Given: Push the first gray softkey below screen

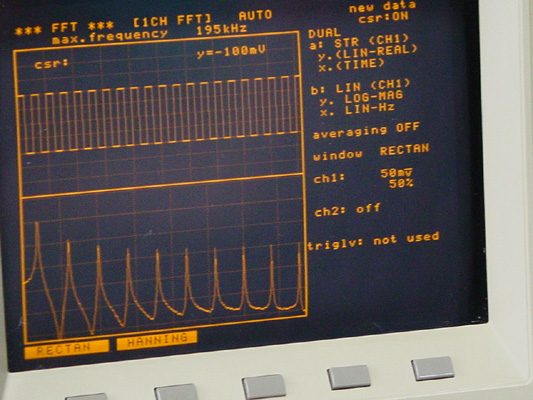Looking at the screenshot, I should 86,397.
